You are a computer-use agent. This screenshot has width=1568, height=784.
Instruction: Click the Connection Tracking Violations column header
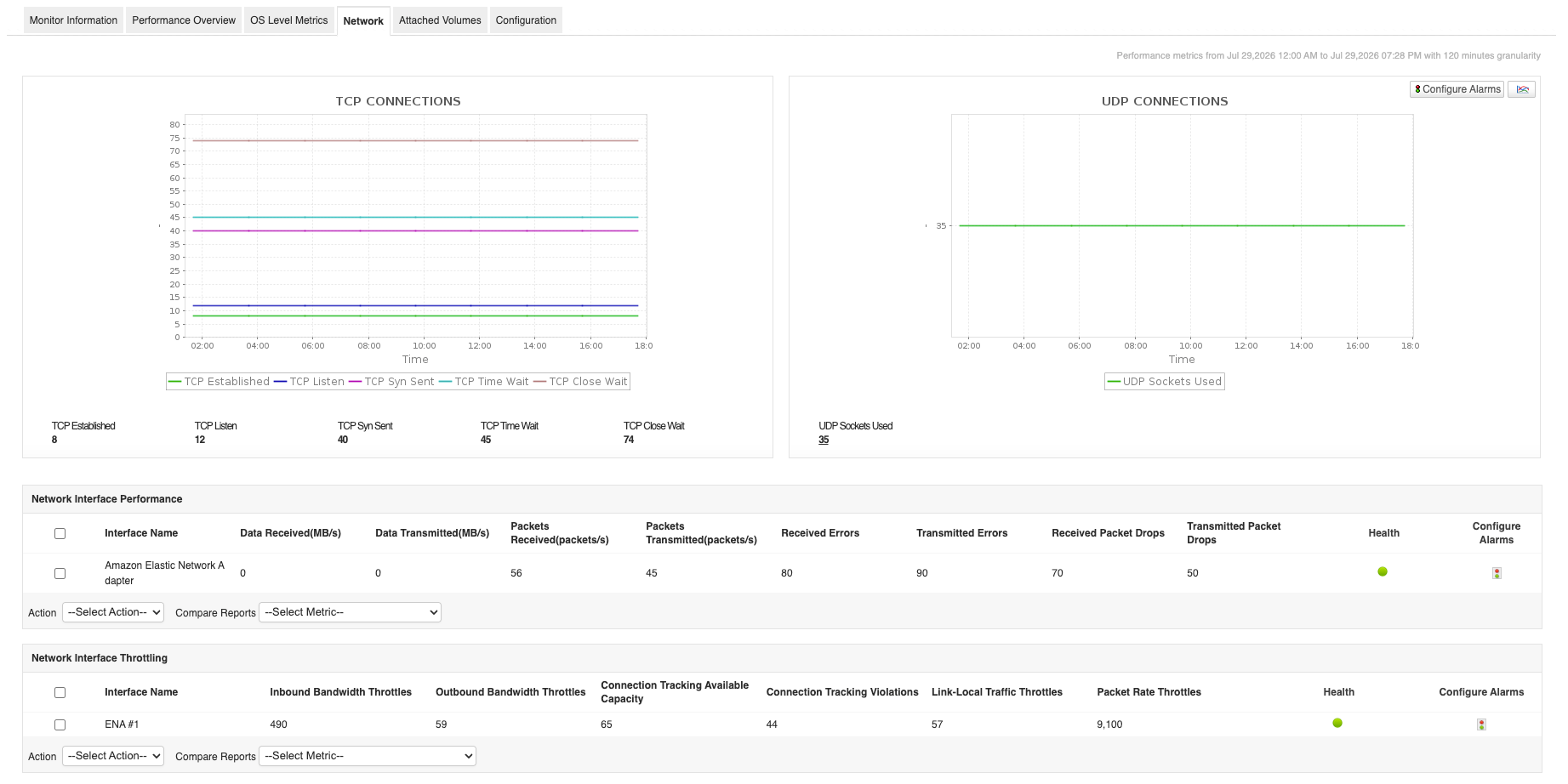842,692
